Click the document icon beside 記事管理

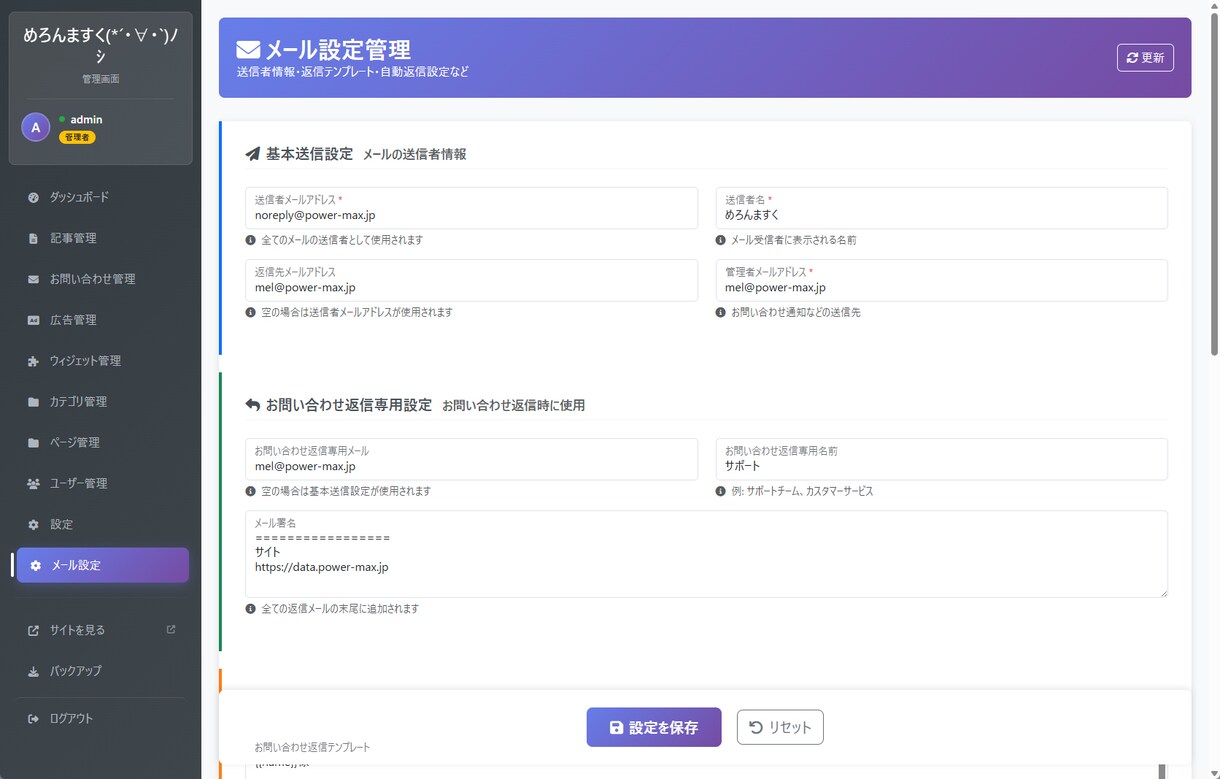click(33, 238)
